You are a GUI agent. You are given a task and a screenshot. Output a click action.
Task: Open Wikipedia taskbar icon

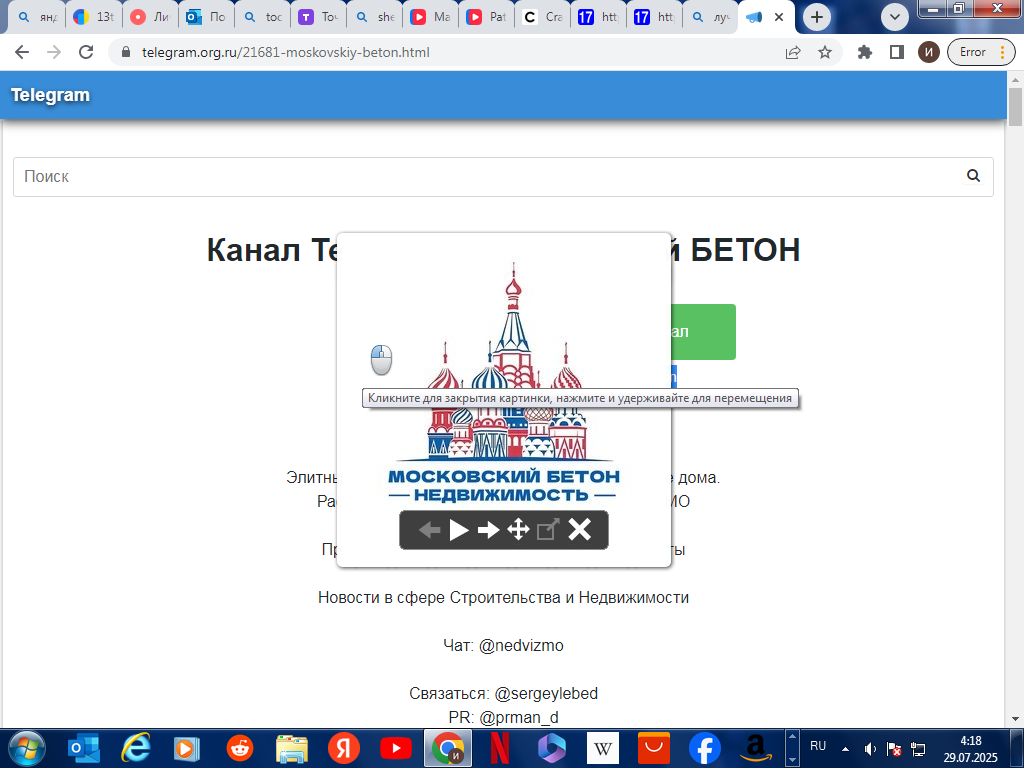603,748
